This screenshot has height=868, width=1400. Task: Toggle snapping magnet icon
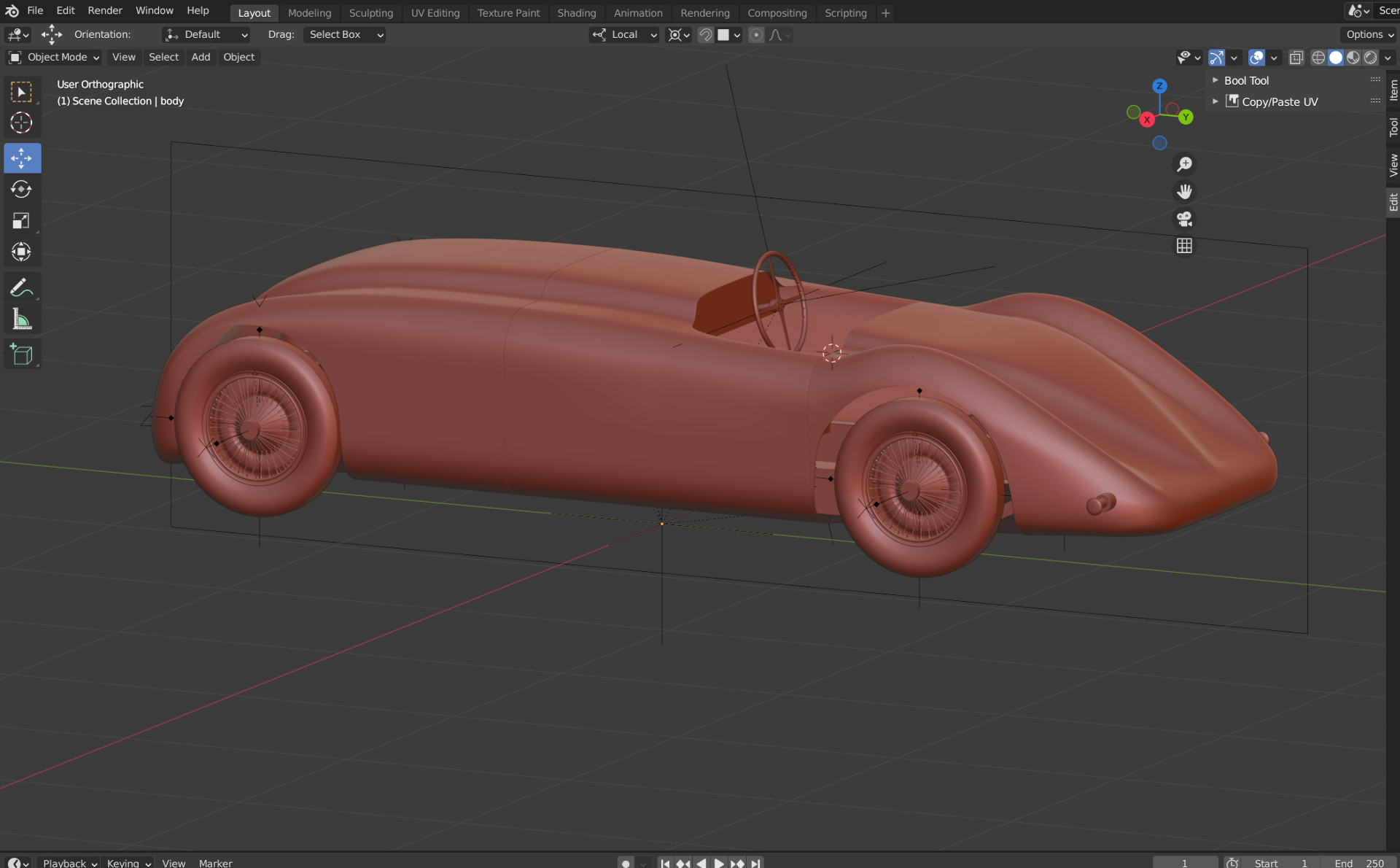(x=705, y=35)
